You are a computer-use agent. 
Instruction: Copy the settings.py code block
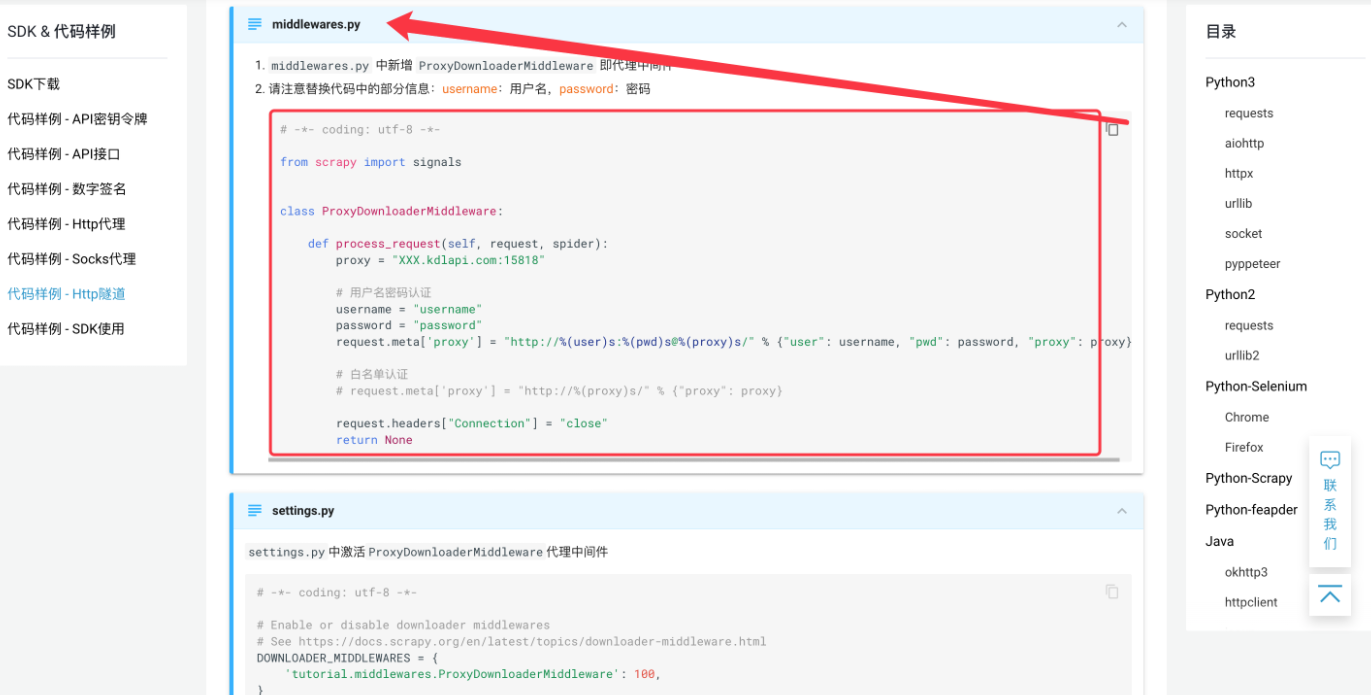(x=1112, y=592)
